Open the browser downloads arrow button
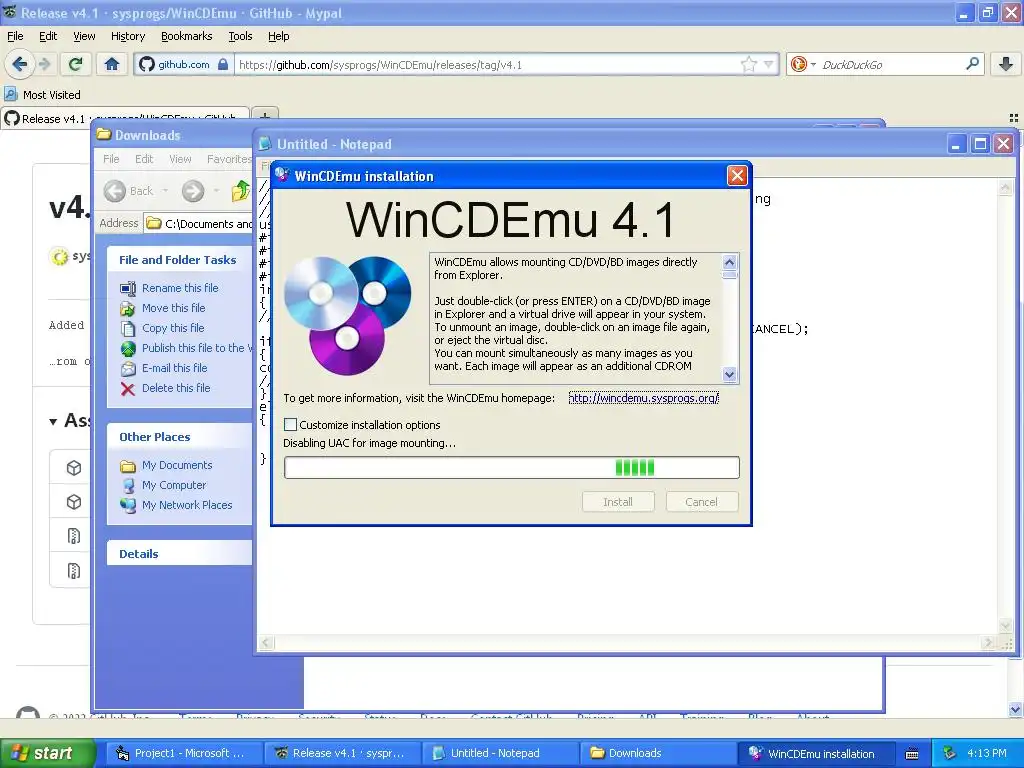Image resolution: width=1024 pixels, height=768 pixels. point(1006,64)
